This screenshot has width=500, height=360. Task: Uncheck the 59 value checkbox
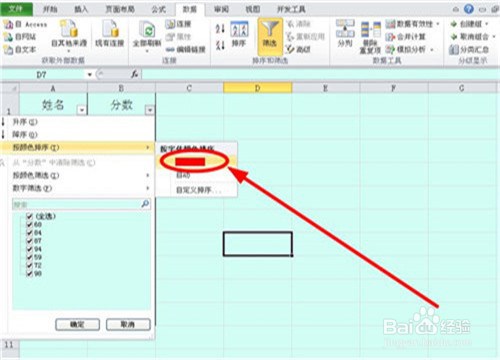tap(30, 257)
